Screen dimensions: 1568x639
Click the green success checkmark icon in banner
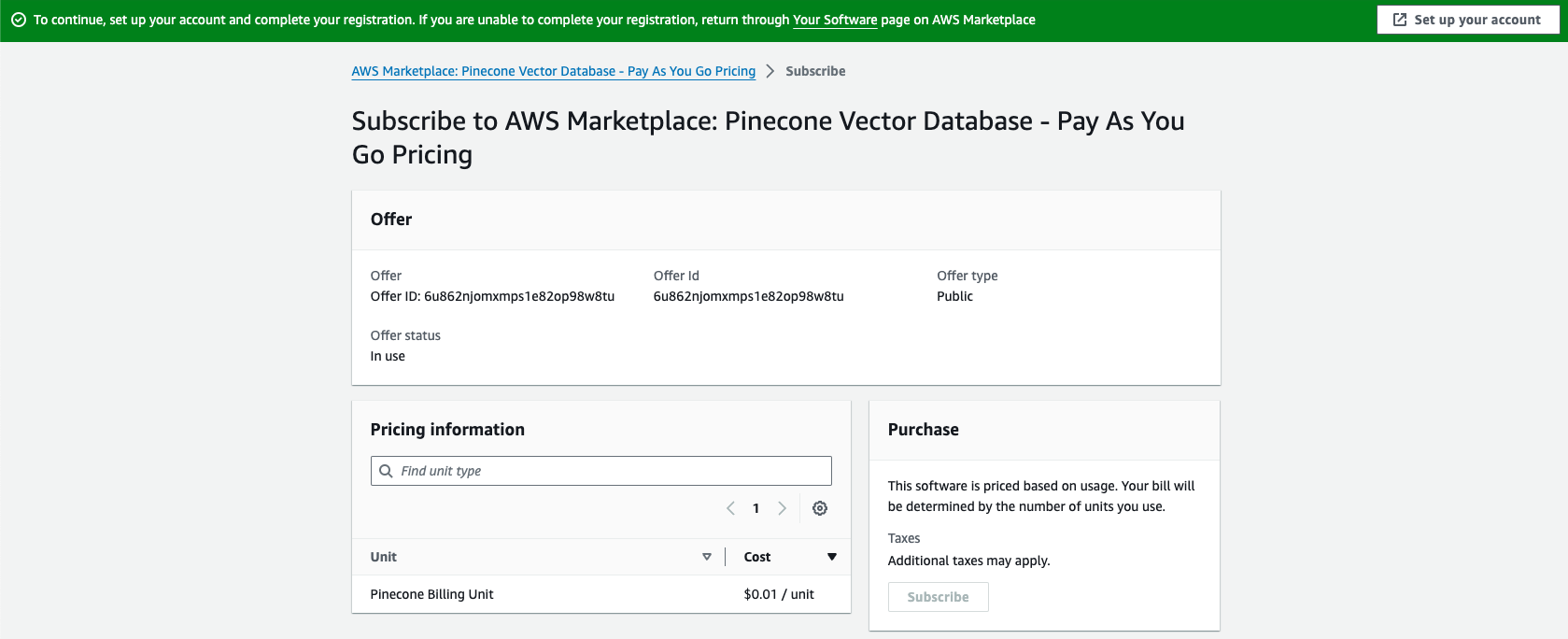pyautogui.click(x=18, y=20)
